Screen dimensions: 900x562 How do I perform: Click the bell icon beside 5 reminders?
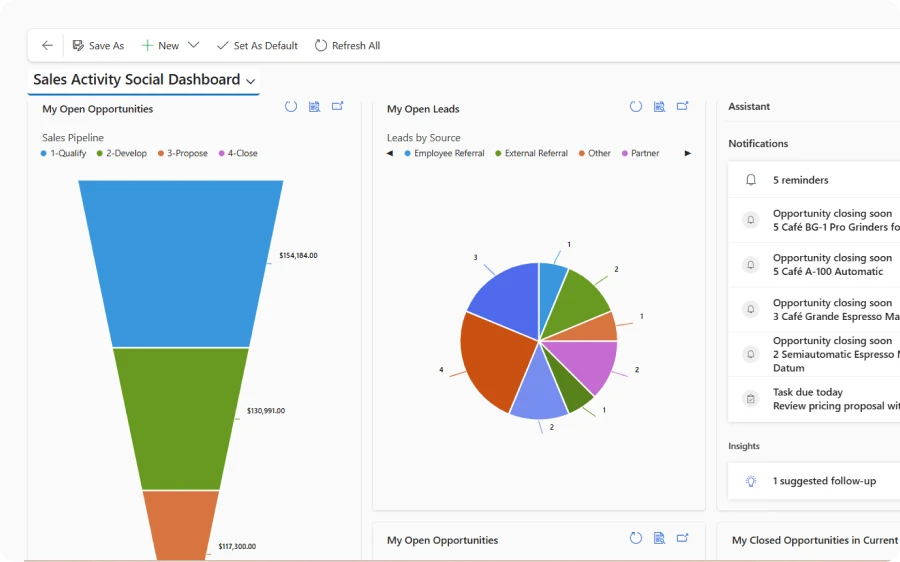(x=751, y=180)
